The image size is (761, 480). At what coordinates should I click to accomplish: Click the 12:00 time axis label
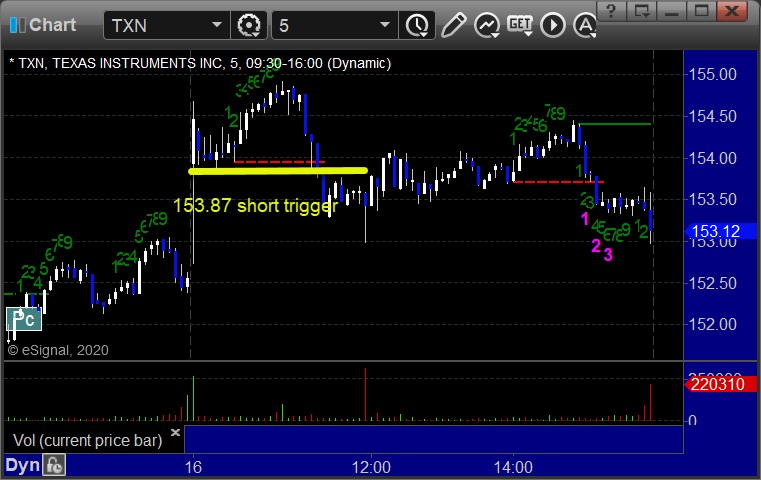point(371,467)
